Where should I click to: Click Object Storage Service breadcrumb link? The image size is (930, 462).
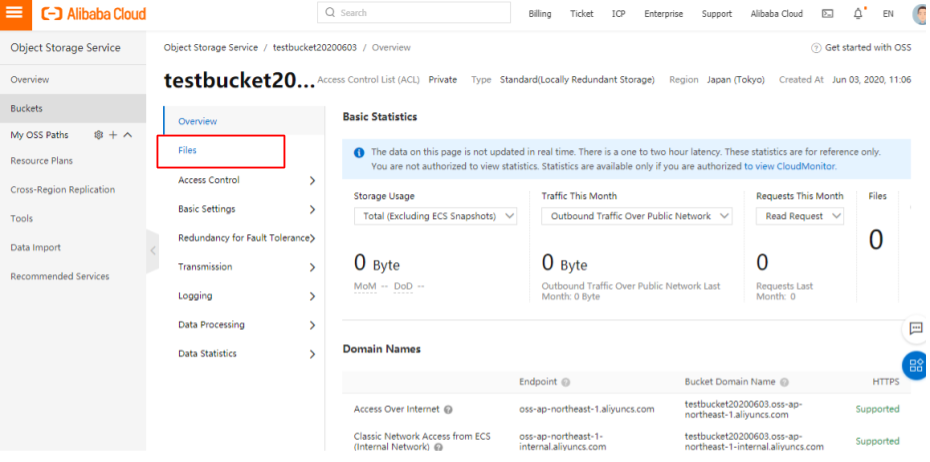click(x=211, y=47)
